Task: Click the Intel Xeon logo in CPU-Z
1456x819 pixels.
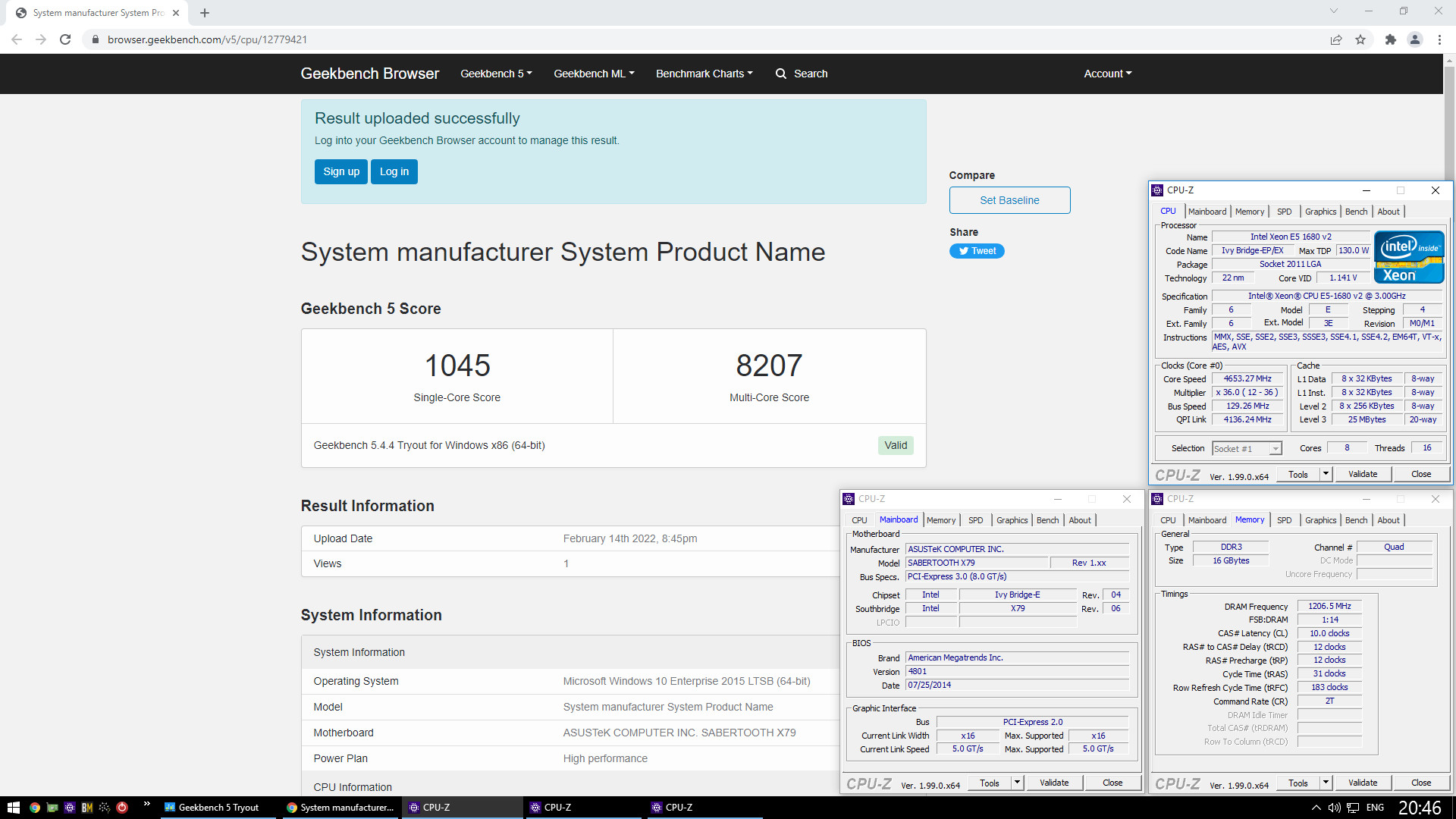Action: click(1409, 257)
